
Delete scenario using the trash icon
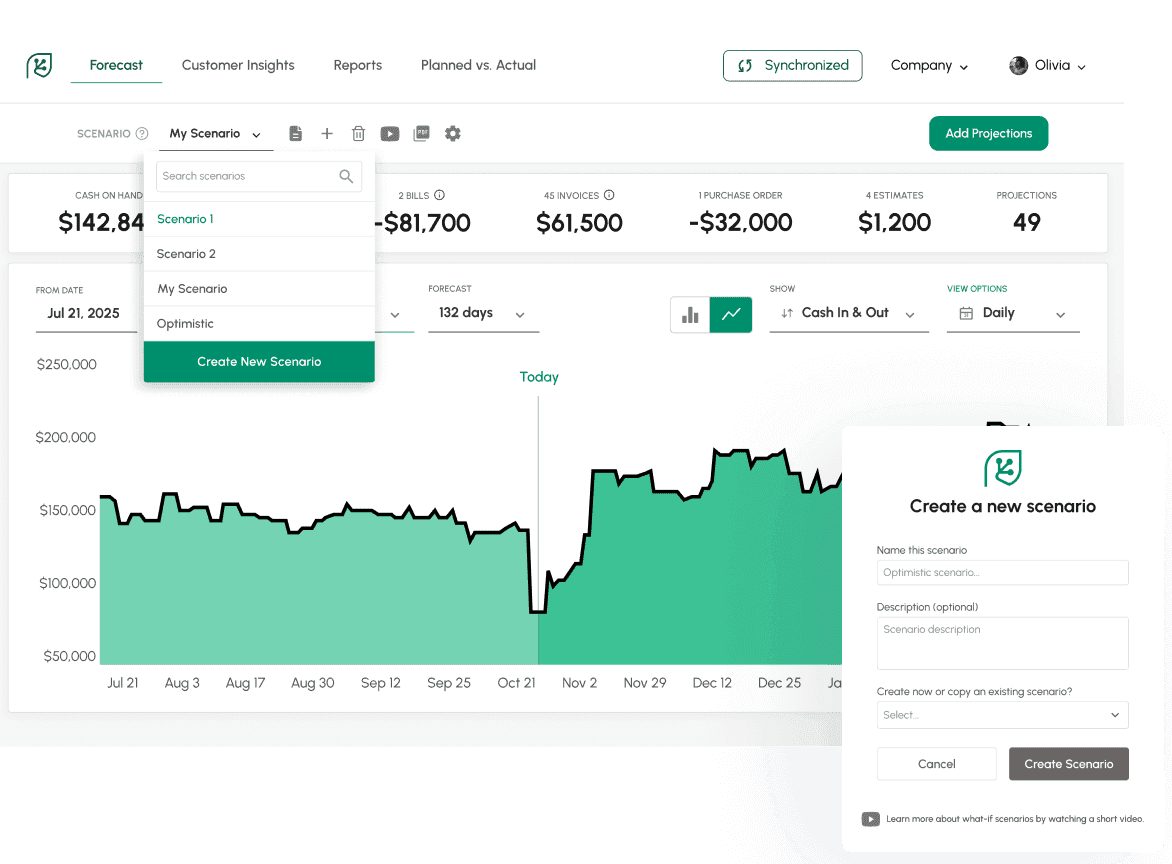coord(358,134)
